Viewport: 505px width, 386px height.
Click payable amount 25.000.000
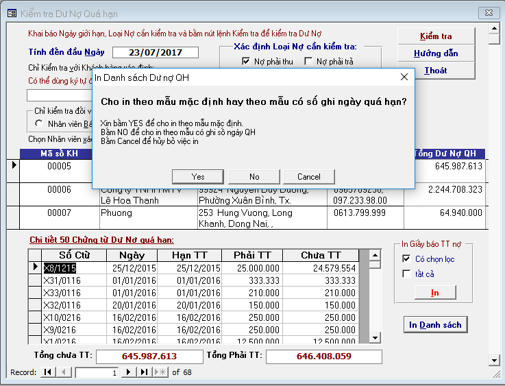[x=258, y=268]
